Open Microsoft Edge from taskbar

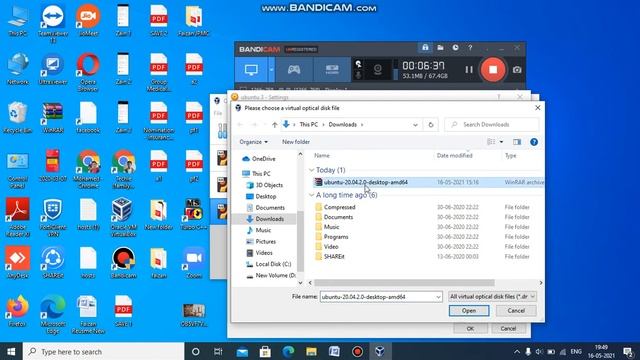[x=288, y=351]
